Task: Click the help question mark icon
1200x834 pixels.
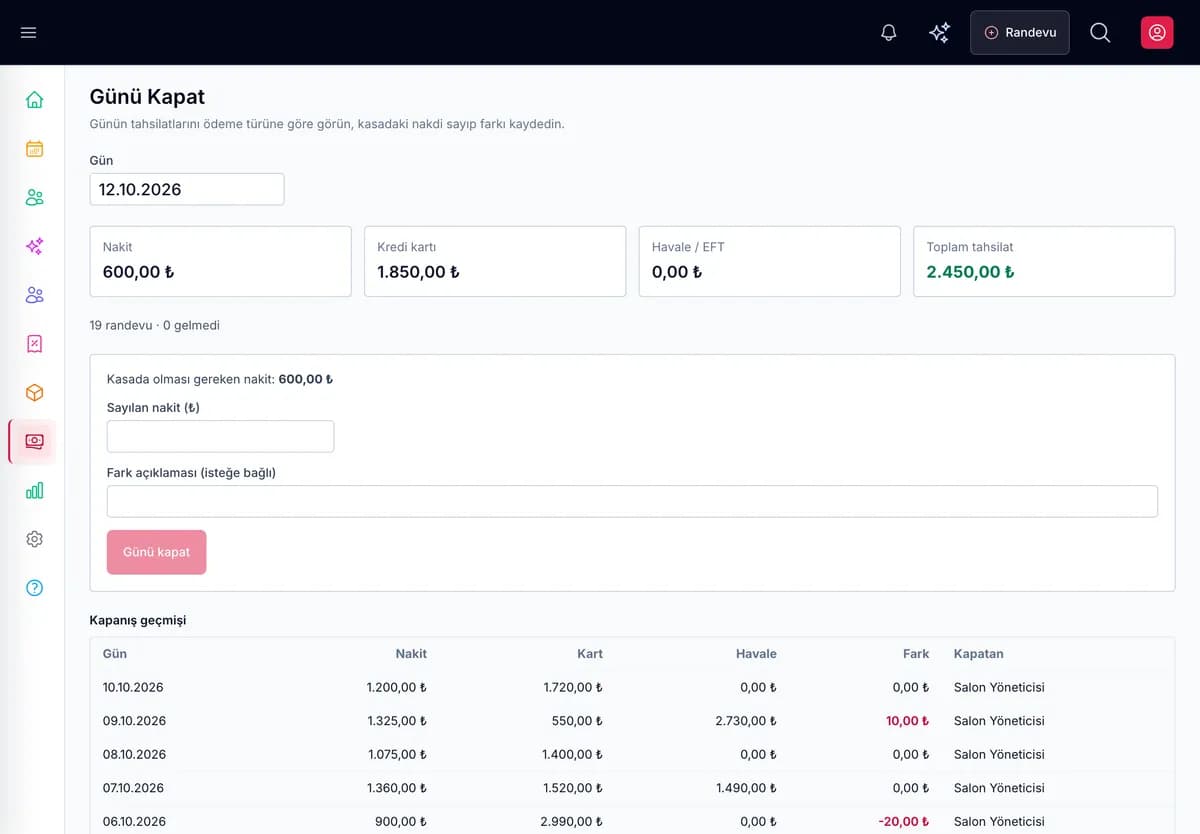Action: (34, 588)
